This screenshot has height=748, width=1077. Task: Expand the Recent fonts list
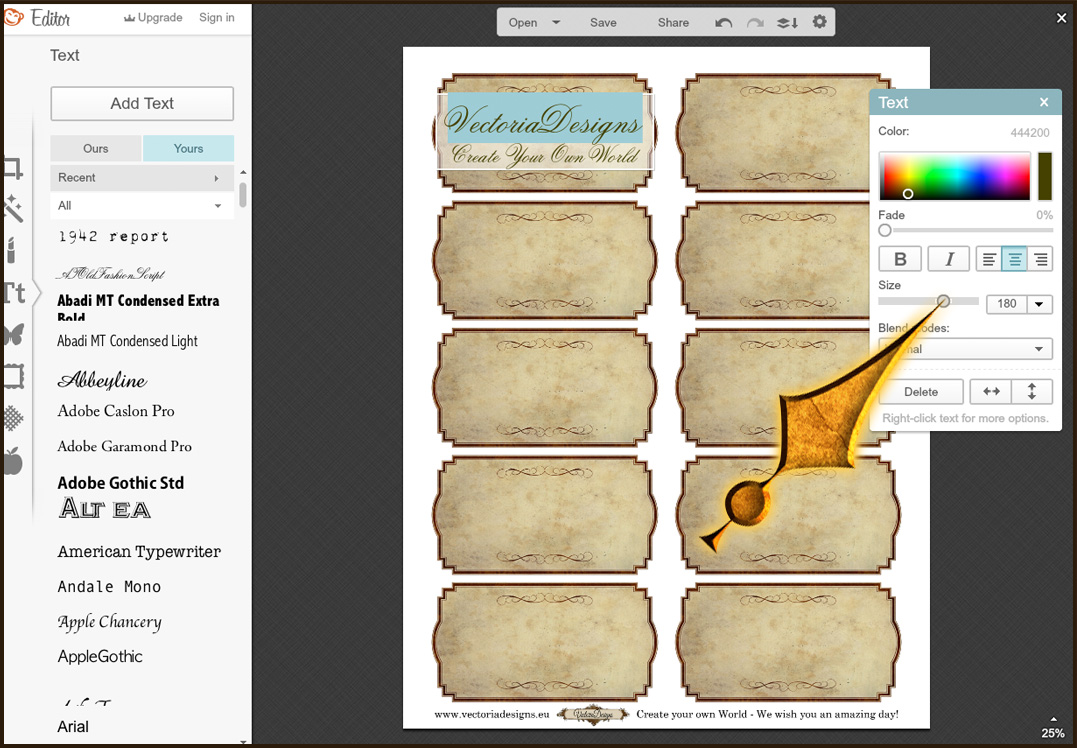(x=142, y=178)
